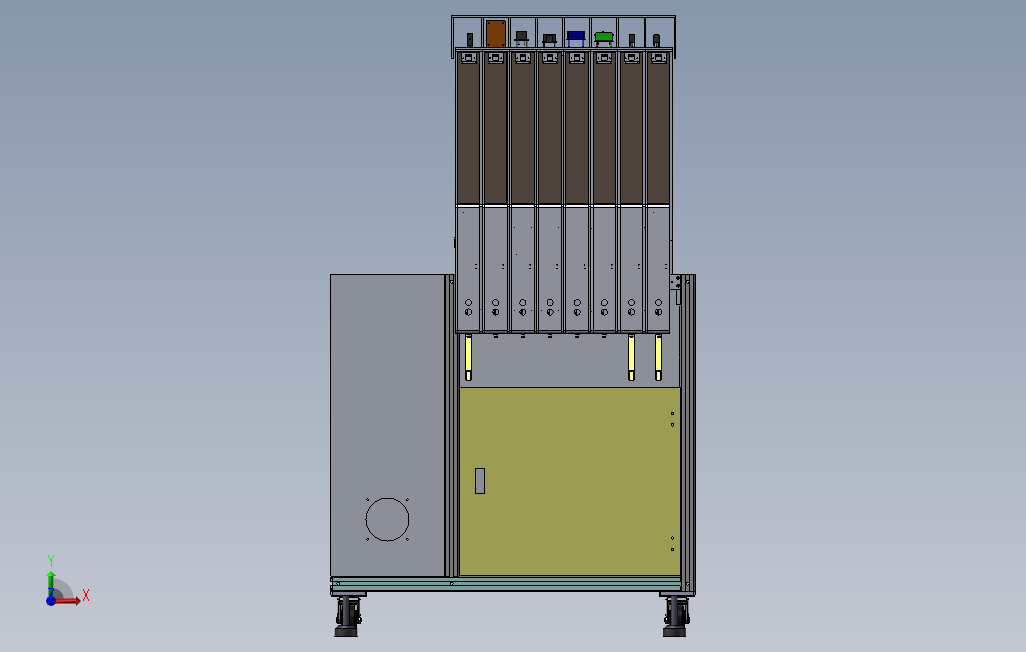The height and width of the screenshot is (652, 1026).
Task: Select the left caster wheel
Action: (x=347, y=617)
